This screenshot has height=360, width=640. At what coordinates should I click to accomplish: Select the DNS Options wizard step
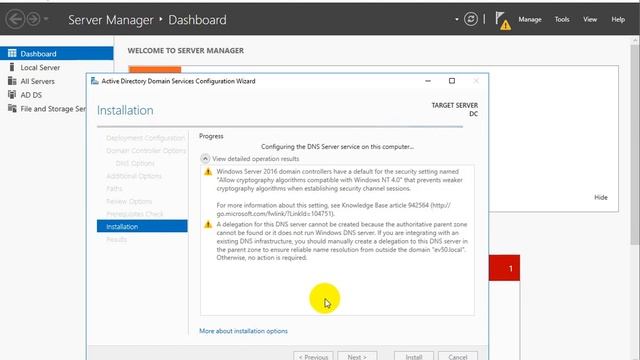click(135, 163)
